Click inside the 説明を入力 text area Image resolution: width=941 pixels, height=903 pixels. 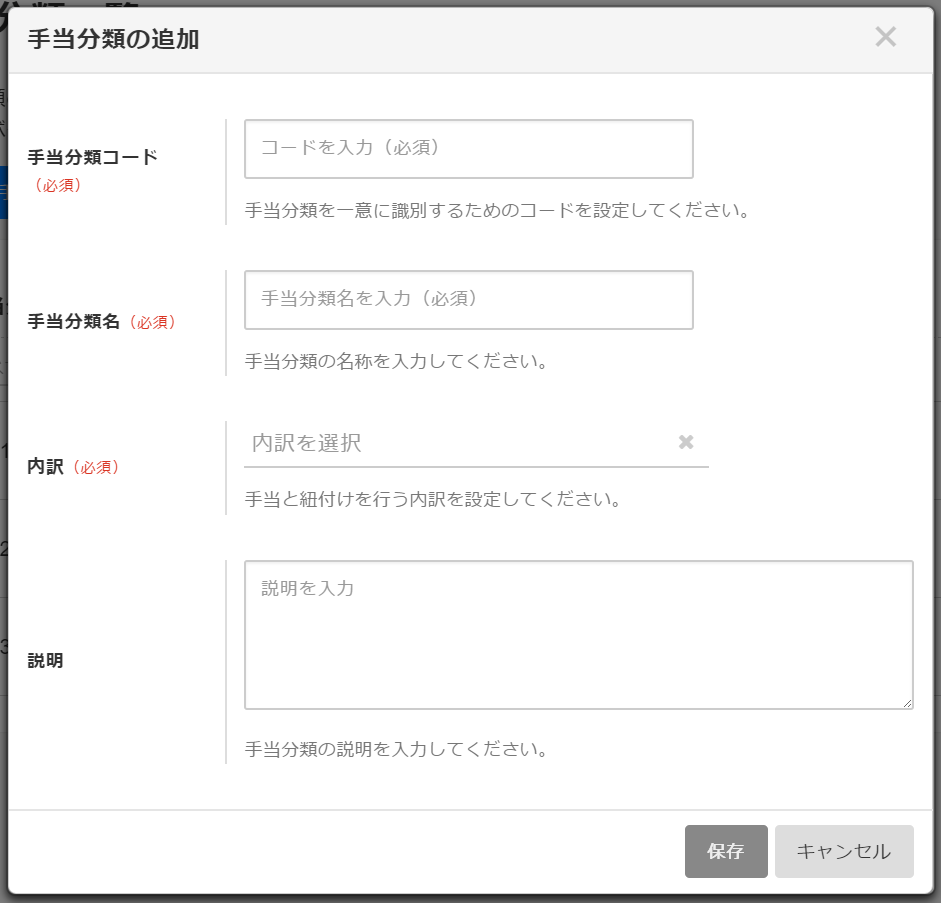[578, 635]
